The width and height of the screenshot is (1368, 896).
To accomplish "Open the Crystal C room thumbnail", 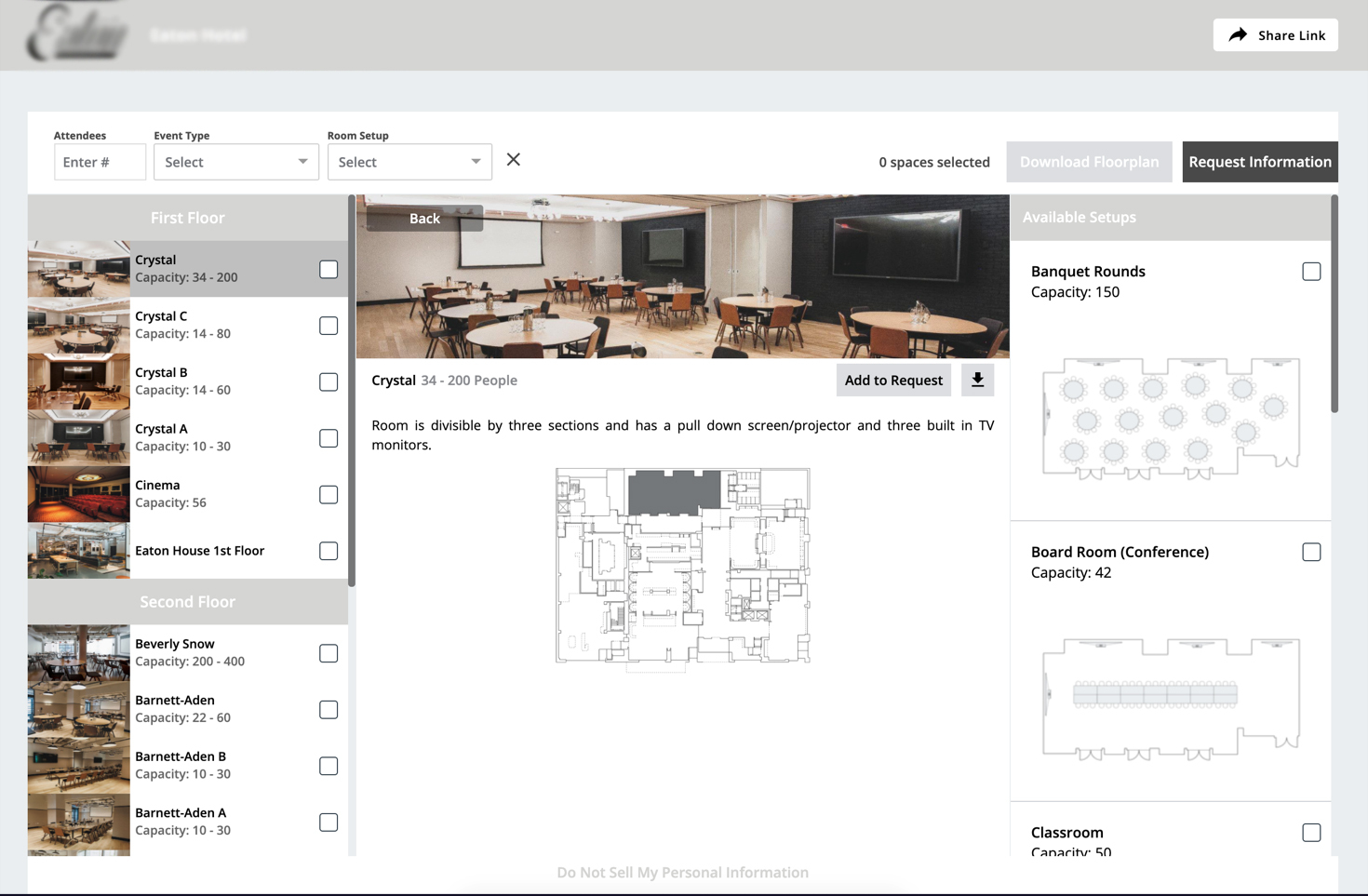I will click(x=79, y=326).
